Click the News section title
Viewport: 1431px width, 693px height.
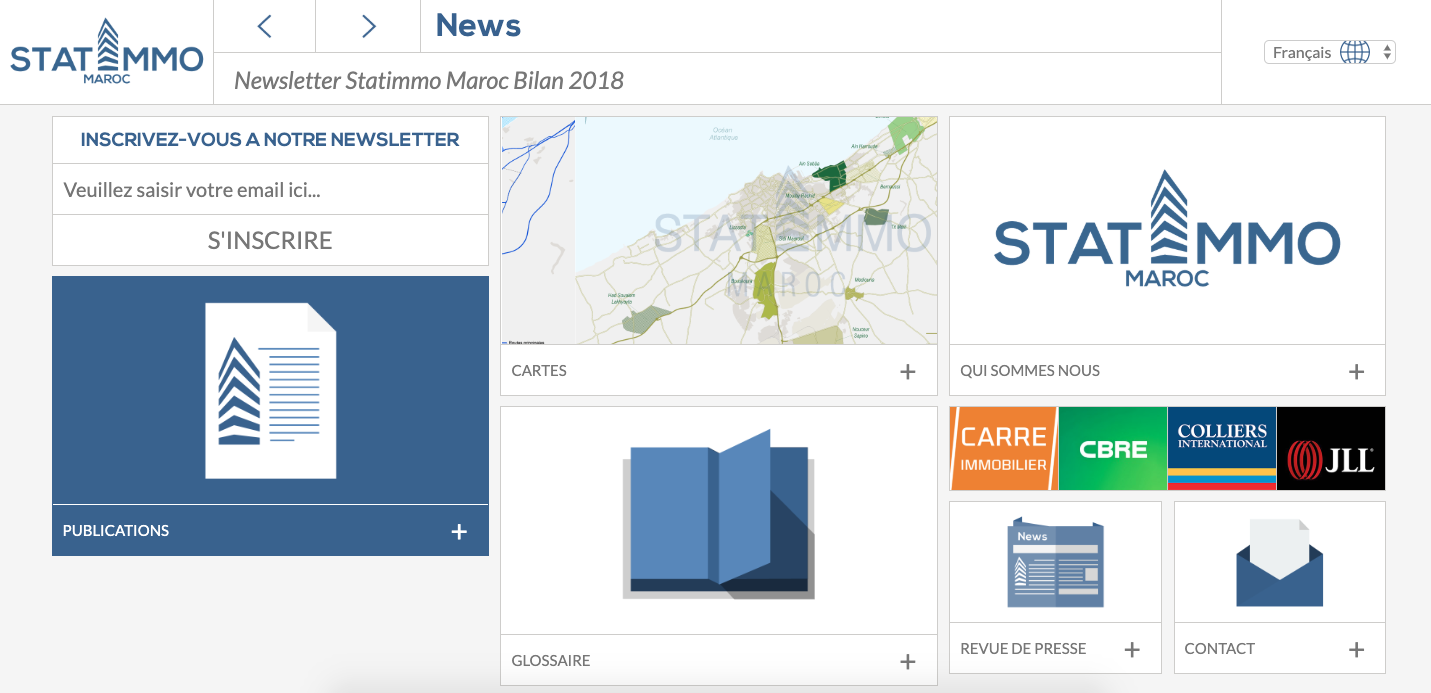(x=478, y=25)
